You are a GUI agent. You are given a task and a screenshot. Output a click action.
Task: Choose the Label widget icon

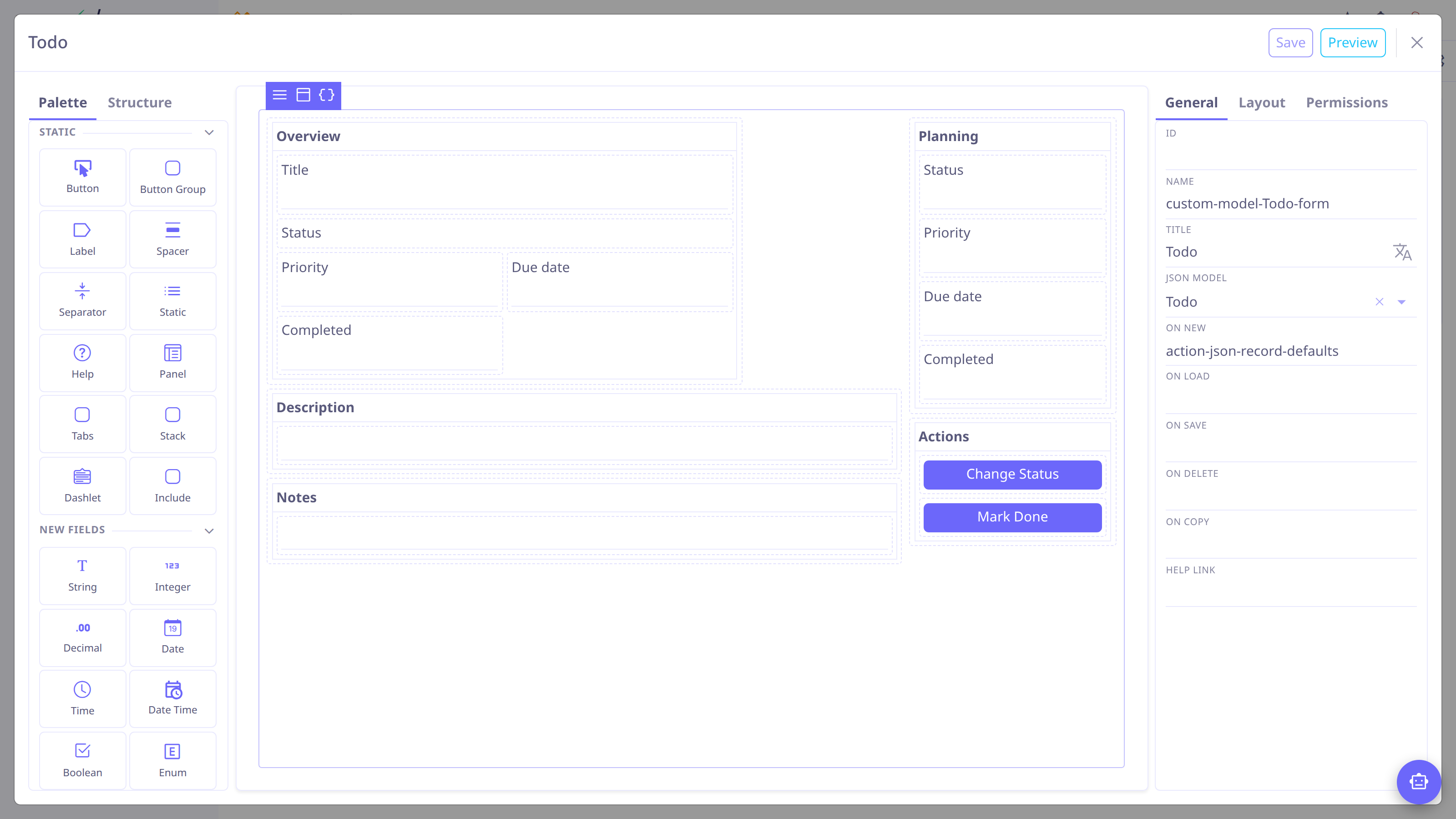(x=82, y=230)
